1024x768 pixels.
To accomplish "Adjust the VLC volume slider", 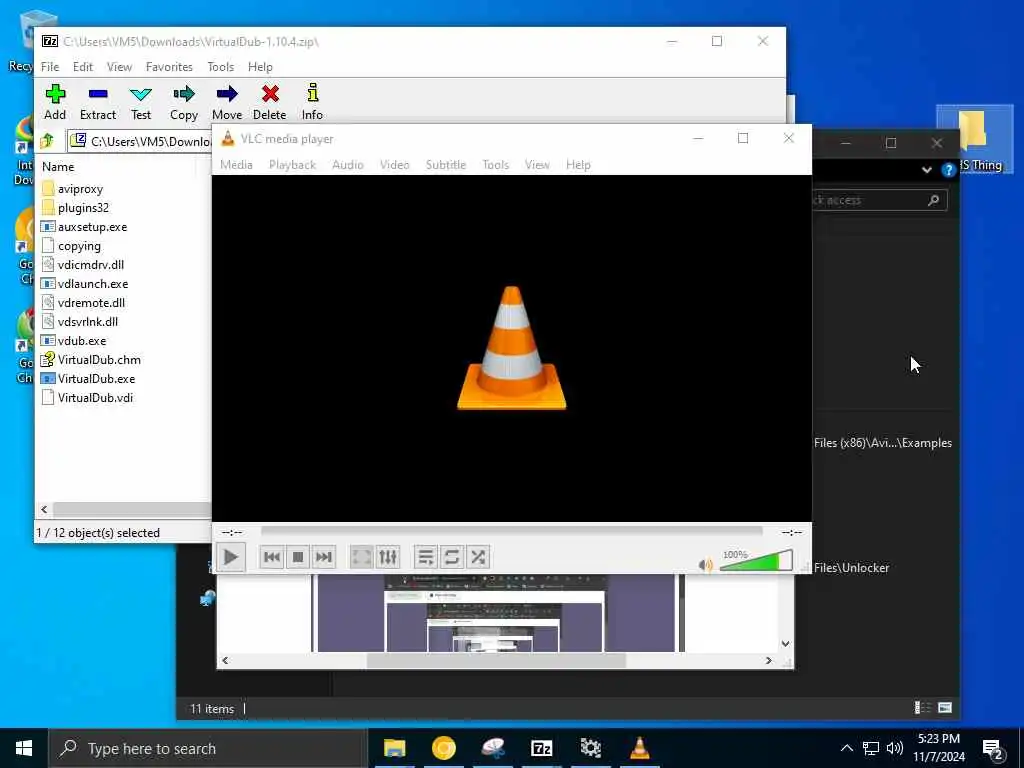I will (x=756, y=561).
